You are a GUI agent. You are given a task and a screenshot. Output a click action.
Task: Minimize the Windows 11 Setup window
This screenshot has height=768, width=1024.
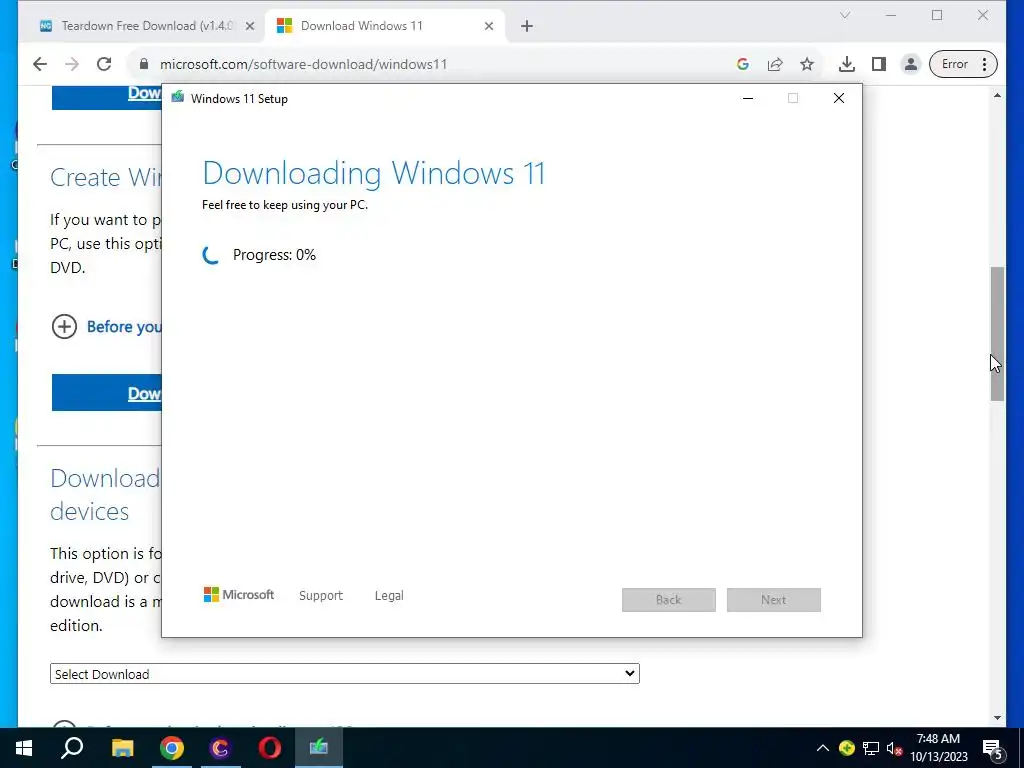[x=748, y=99]
